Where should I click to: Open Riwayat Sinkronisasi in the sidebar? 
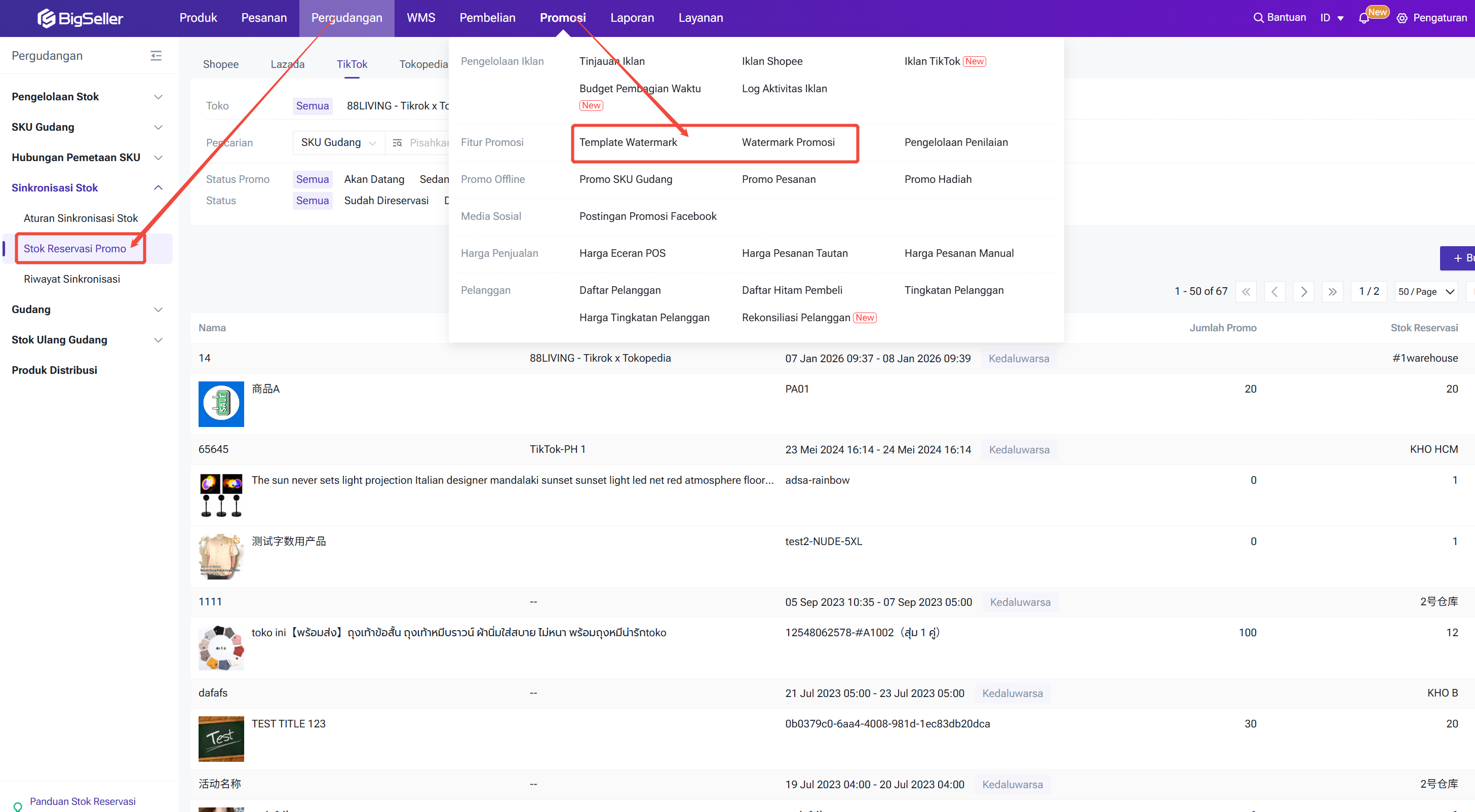(71, 279)
